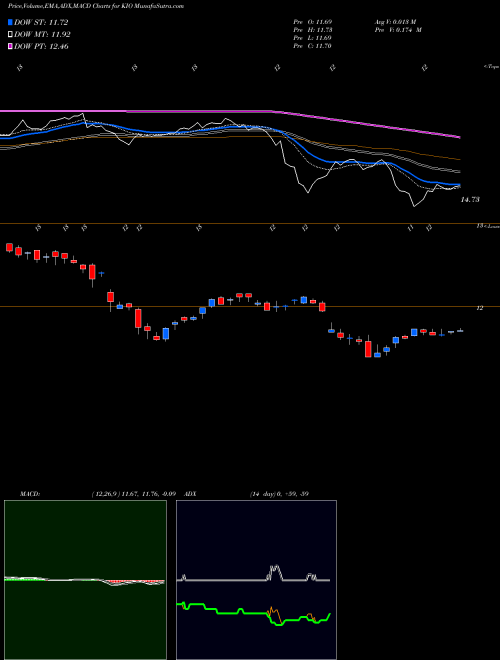This screenshot has width=500, height=660.
Task: Select the 'DOW MT: 11.92' legend text
Action: pos(42,35)
